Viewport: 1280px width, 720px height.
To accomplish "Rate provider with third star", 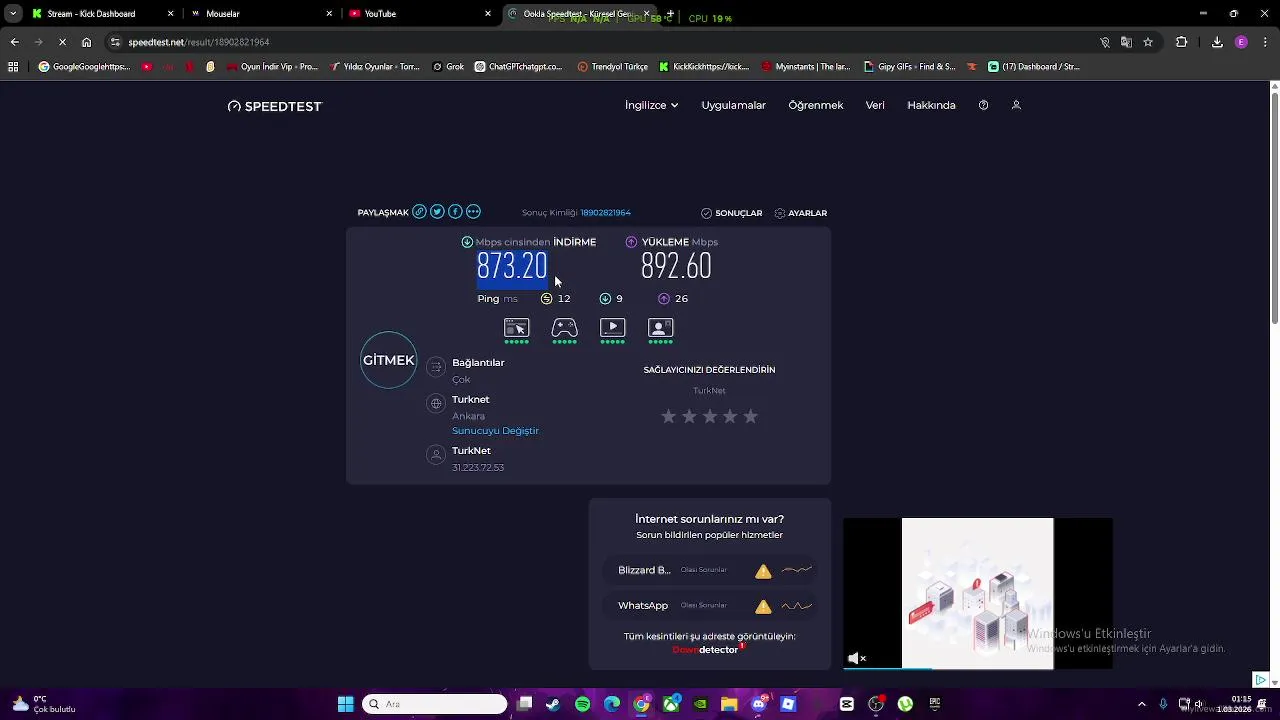I will click(709, 416).
